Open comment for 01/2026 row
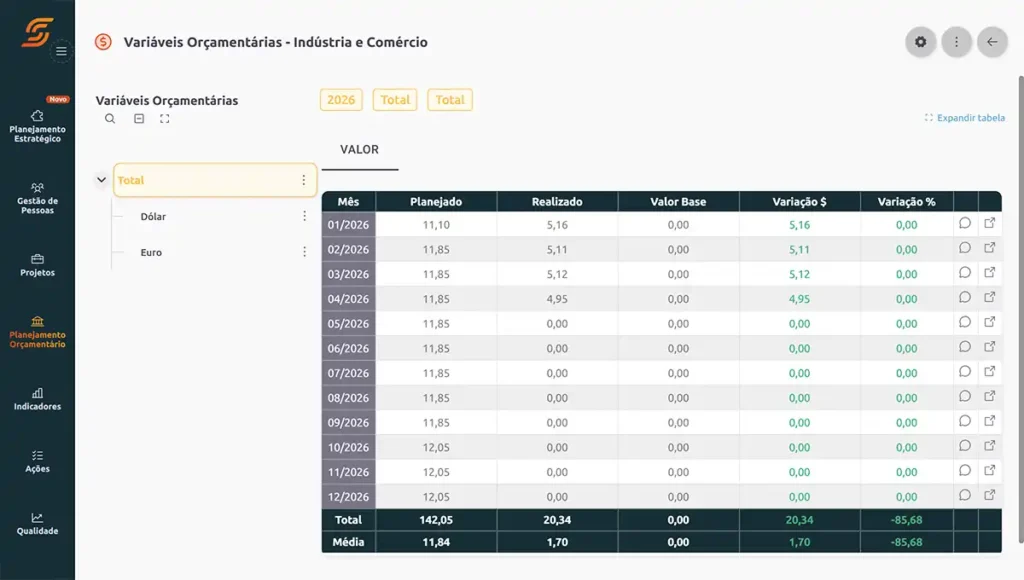Viewport: 1024px width, 580px height. (x=965, y=223)
